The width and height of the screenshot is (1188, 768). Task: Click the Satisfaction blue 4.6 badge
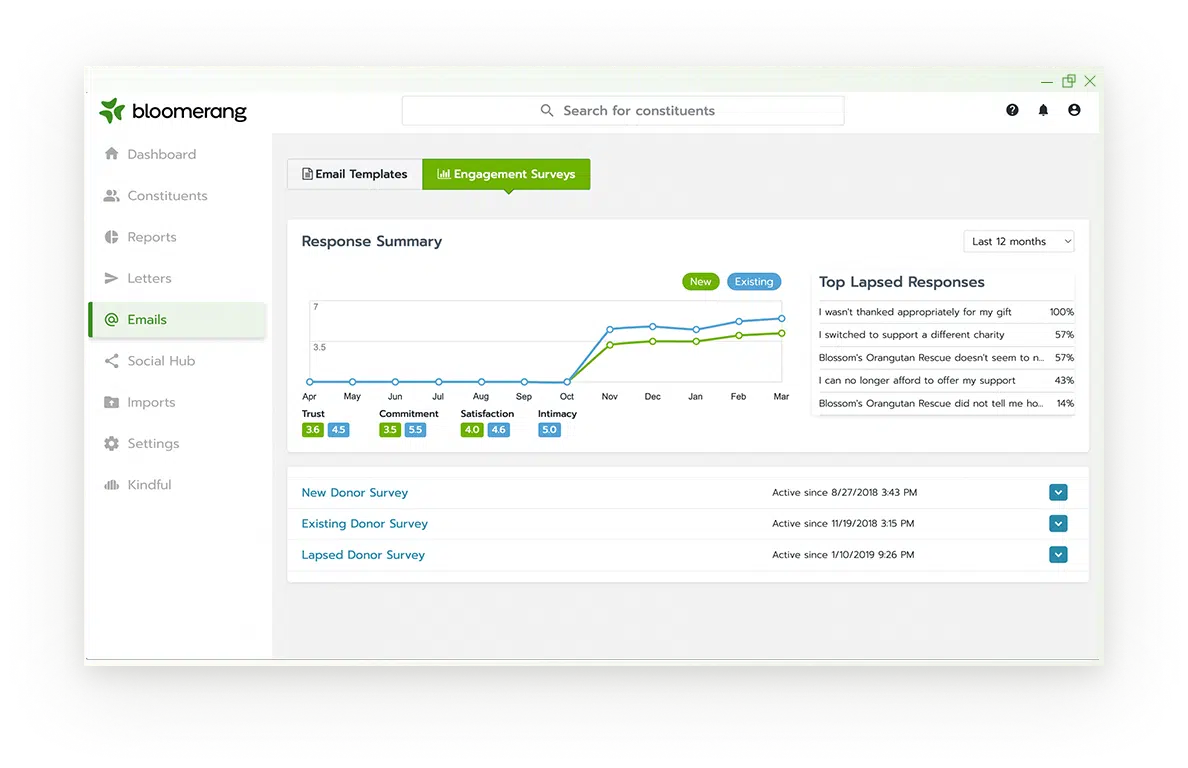499,429
